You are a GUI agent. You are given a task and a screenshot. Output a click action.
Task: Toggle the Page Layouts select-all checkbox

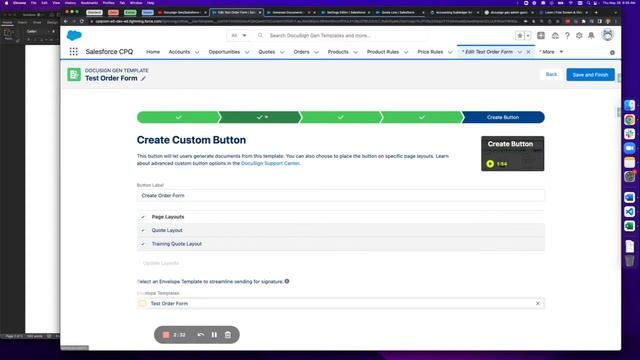(x=143, y=217)
